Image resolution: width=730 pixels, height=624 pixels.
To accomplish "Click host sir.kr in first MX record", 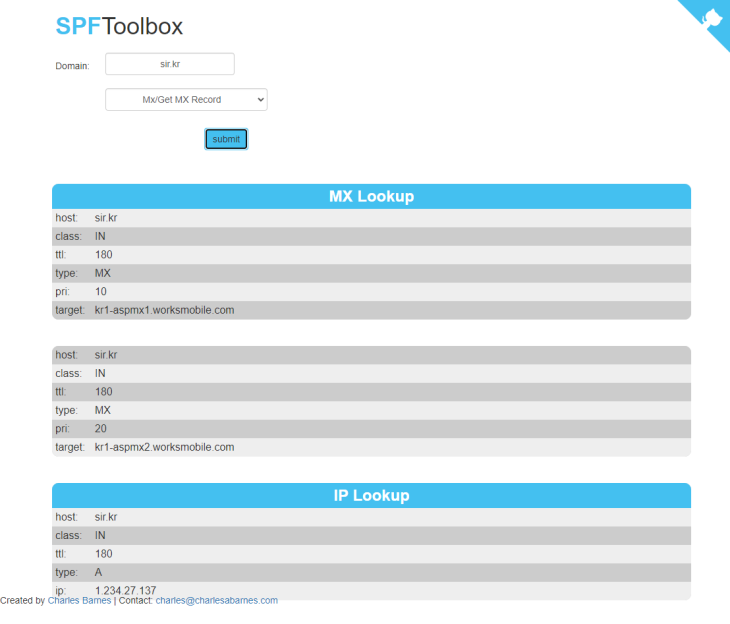I will click(x=106, y=218).
